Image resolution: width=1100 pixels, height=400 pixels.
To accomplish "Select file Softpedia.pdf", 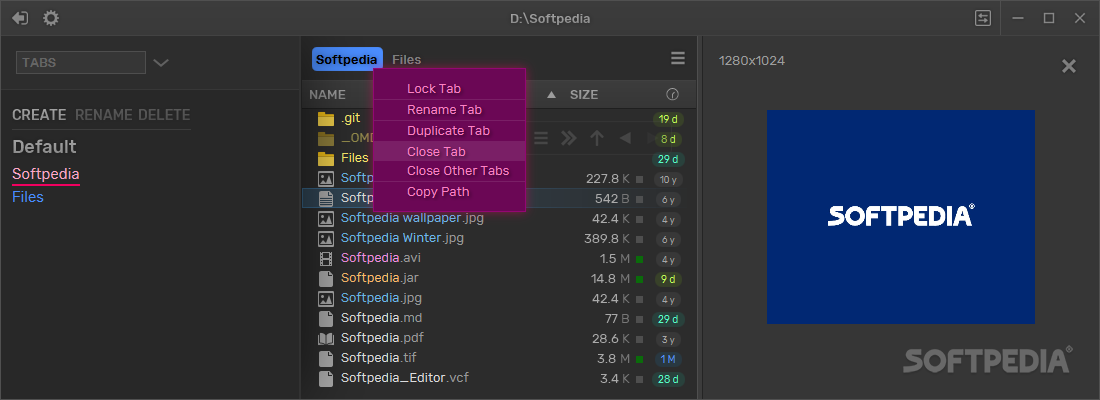I will tap(382, 339).
